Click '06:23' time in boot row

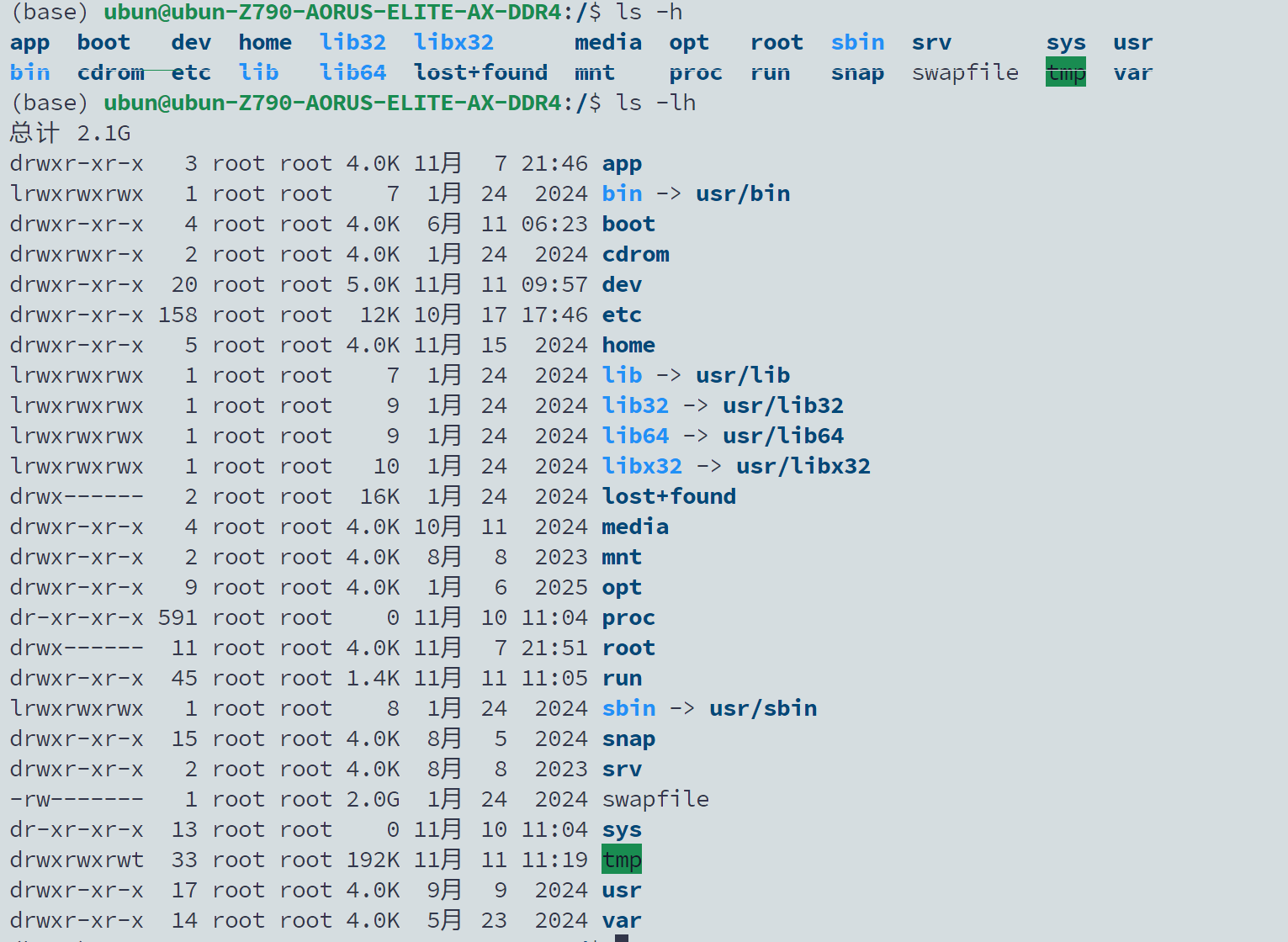[555, 224]
